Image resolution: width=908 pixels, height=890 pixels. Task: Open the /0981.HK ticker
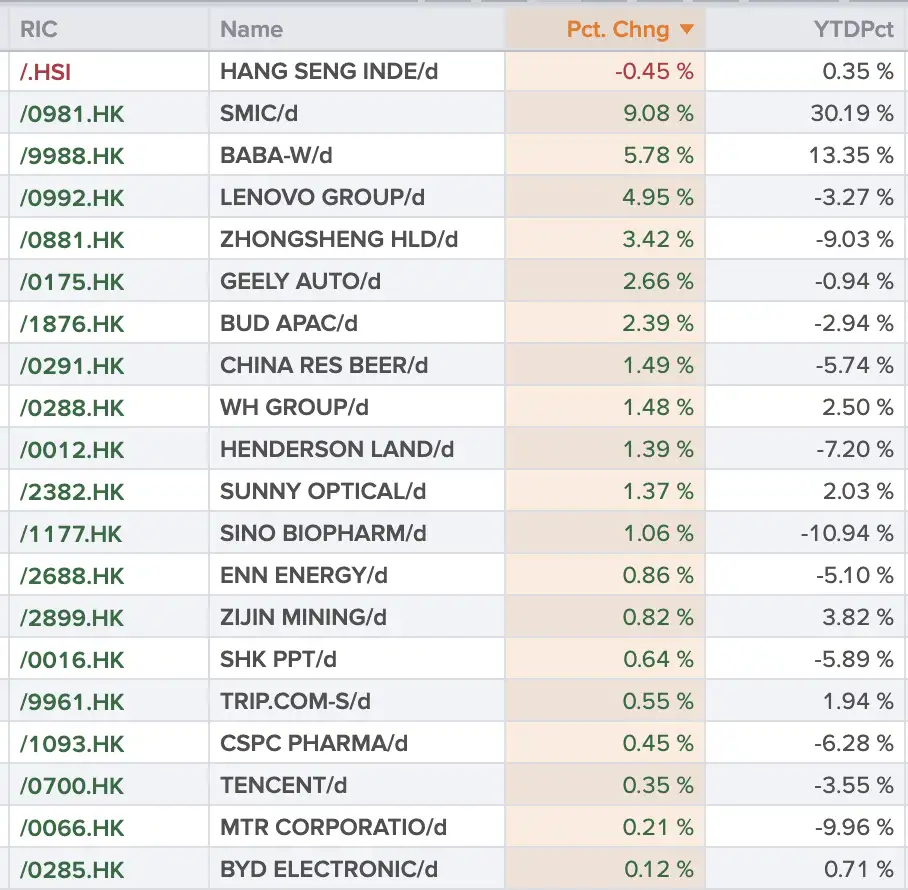coord(72,114)
